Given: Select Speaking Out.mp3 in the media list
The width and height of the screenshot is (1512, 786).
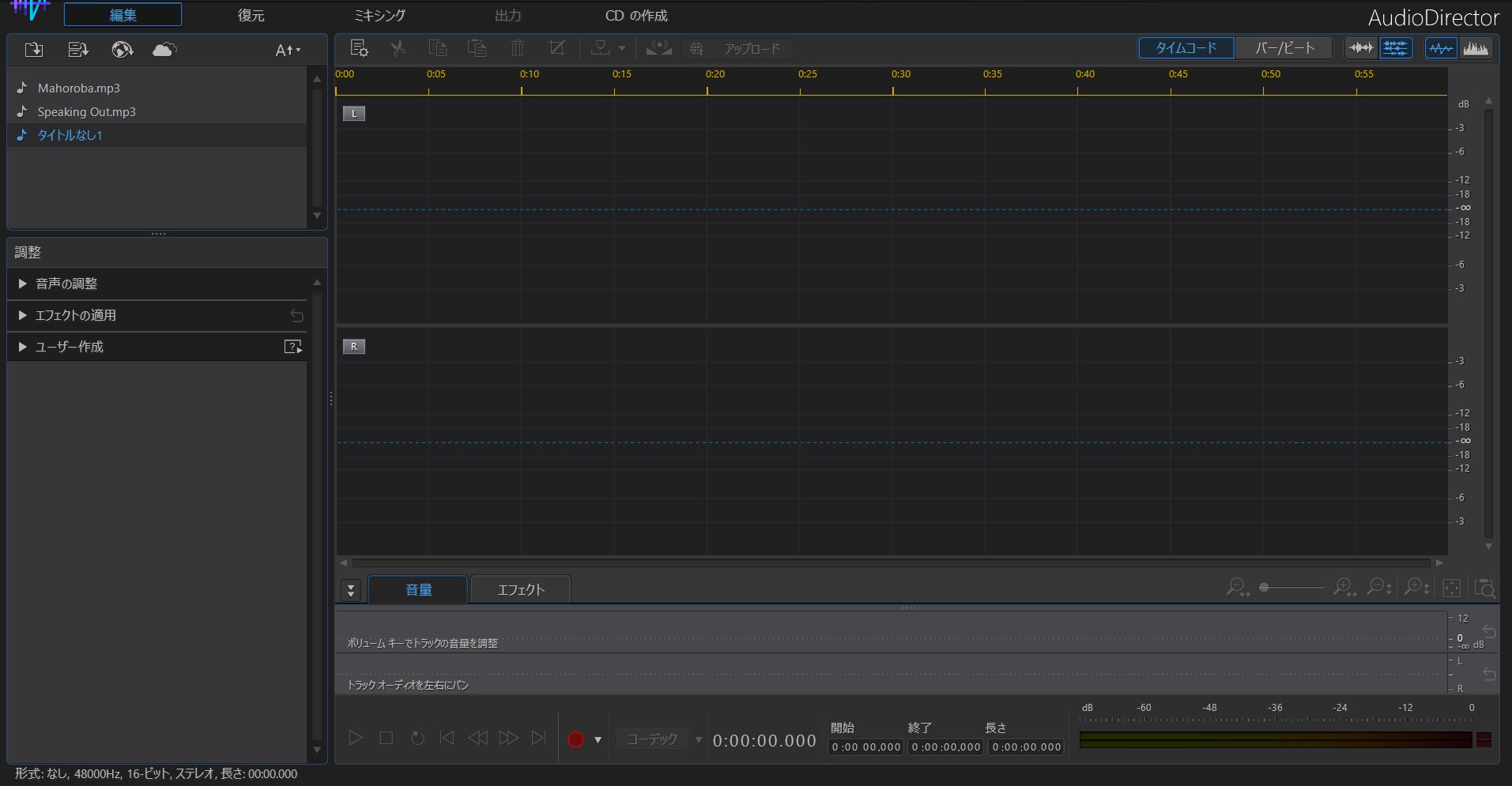Looking at the screenshot, I should [85, 111].
